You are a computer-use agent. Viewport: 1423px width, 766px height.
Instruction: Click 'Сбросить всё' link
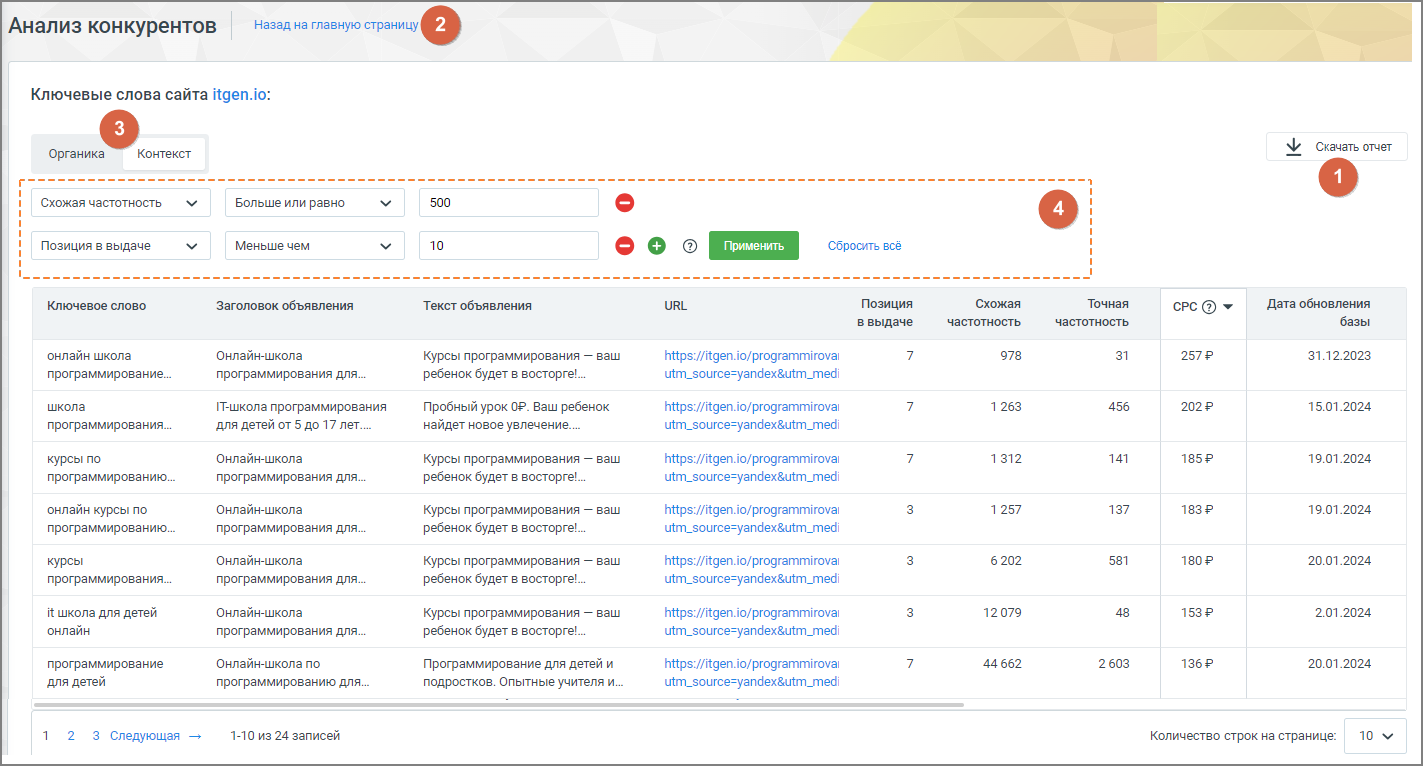[x=864, y=245]
